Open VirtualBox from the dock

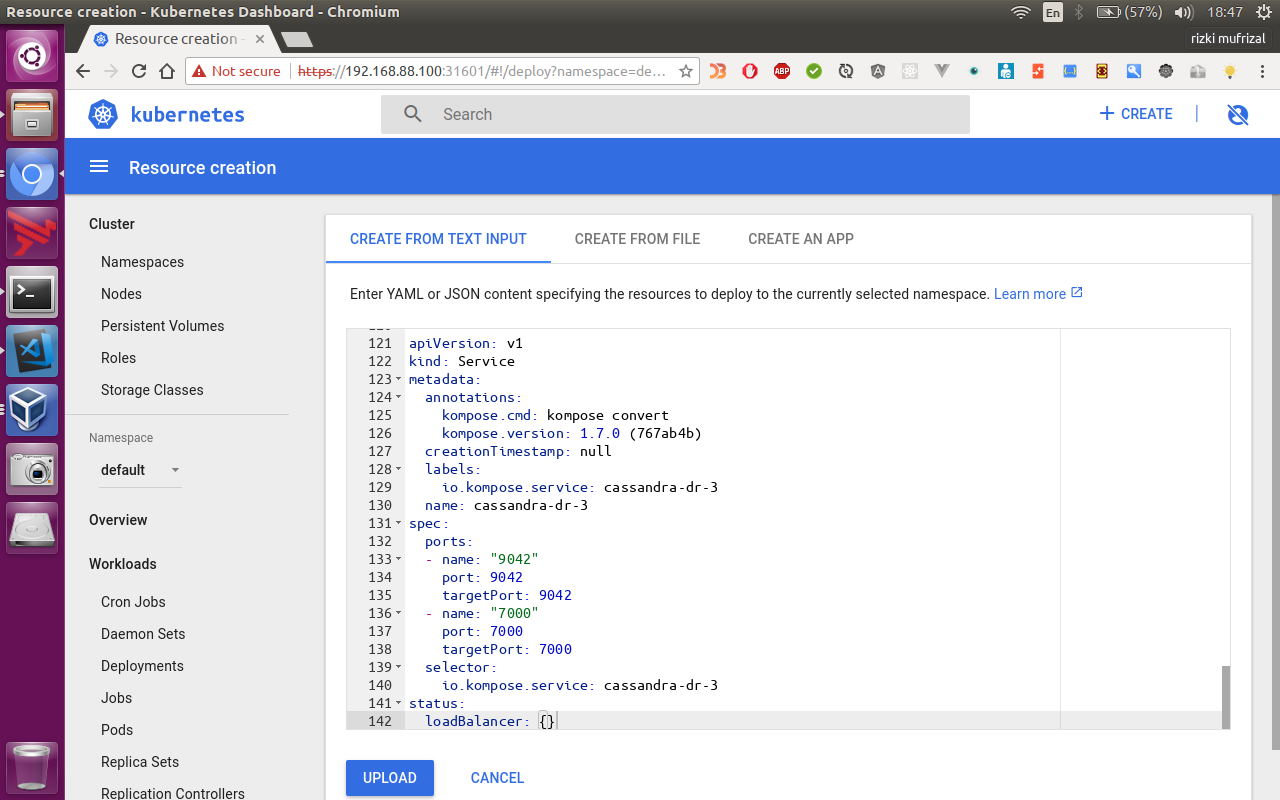tap(32, 410)
